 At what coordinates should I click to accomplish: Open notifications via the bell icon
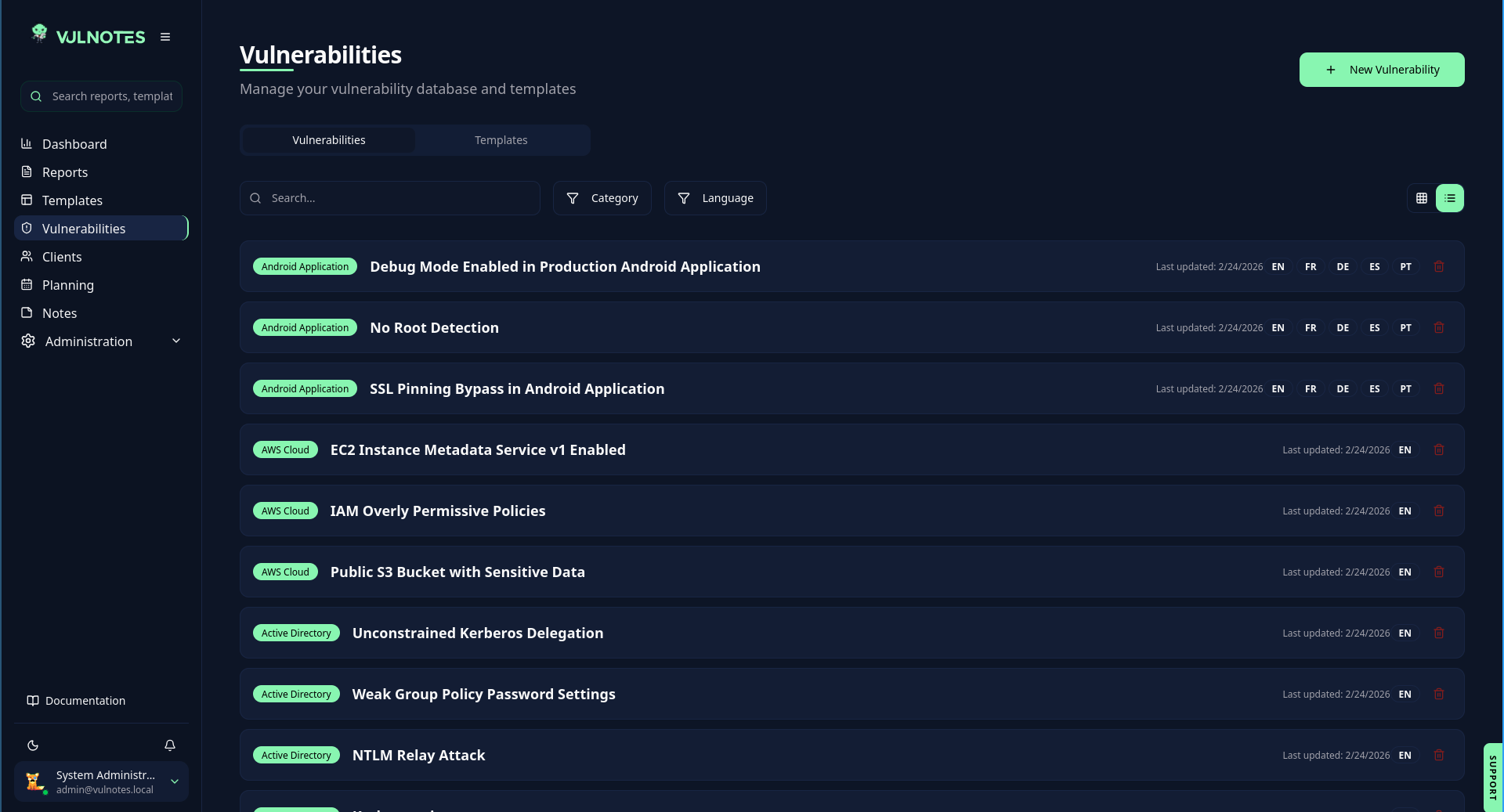[170, 745]
